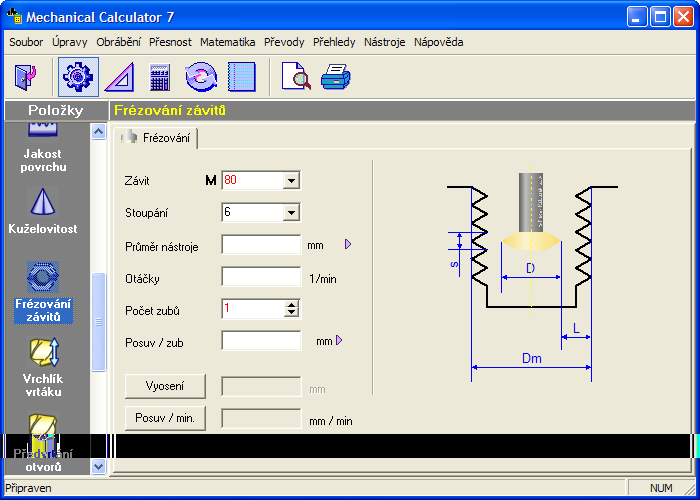Viewport: 700px width, 500px height.
Task: Select the gear machining toolbar icon
Action: tap(78, 77)
